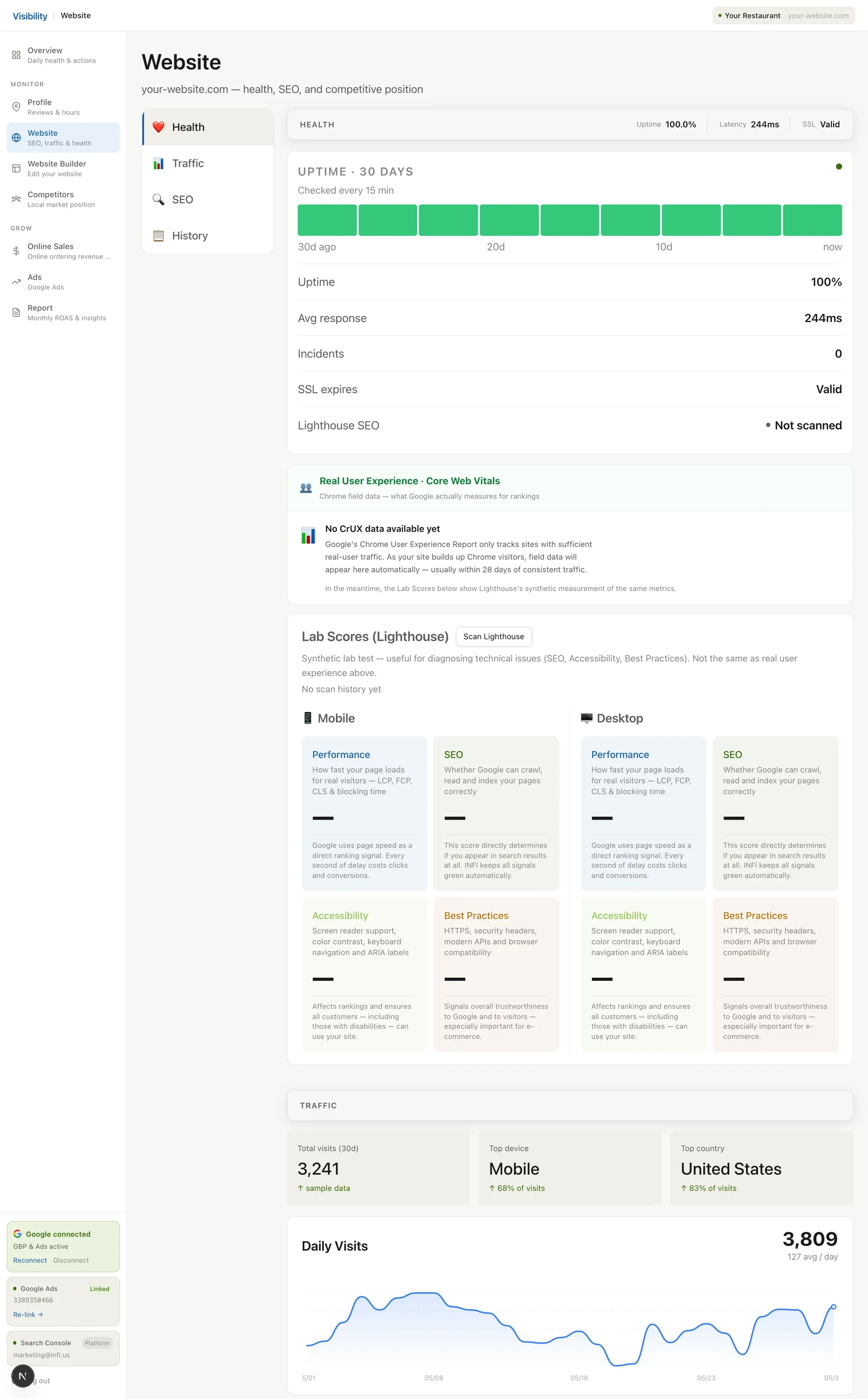This screenshot has height=1399, width=868.
Task: Click Scan Lighthouse button
Action: point(494,637)
